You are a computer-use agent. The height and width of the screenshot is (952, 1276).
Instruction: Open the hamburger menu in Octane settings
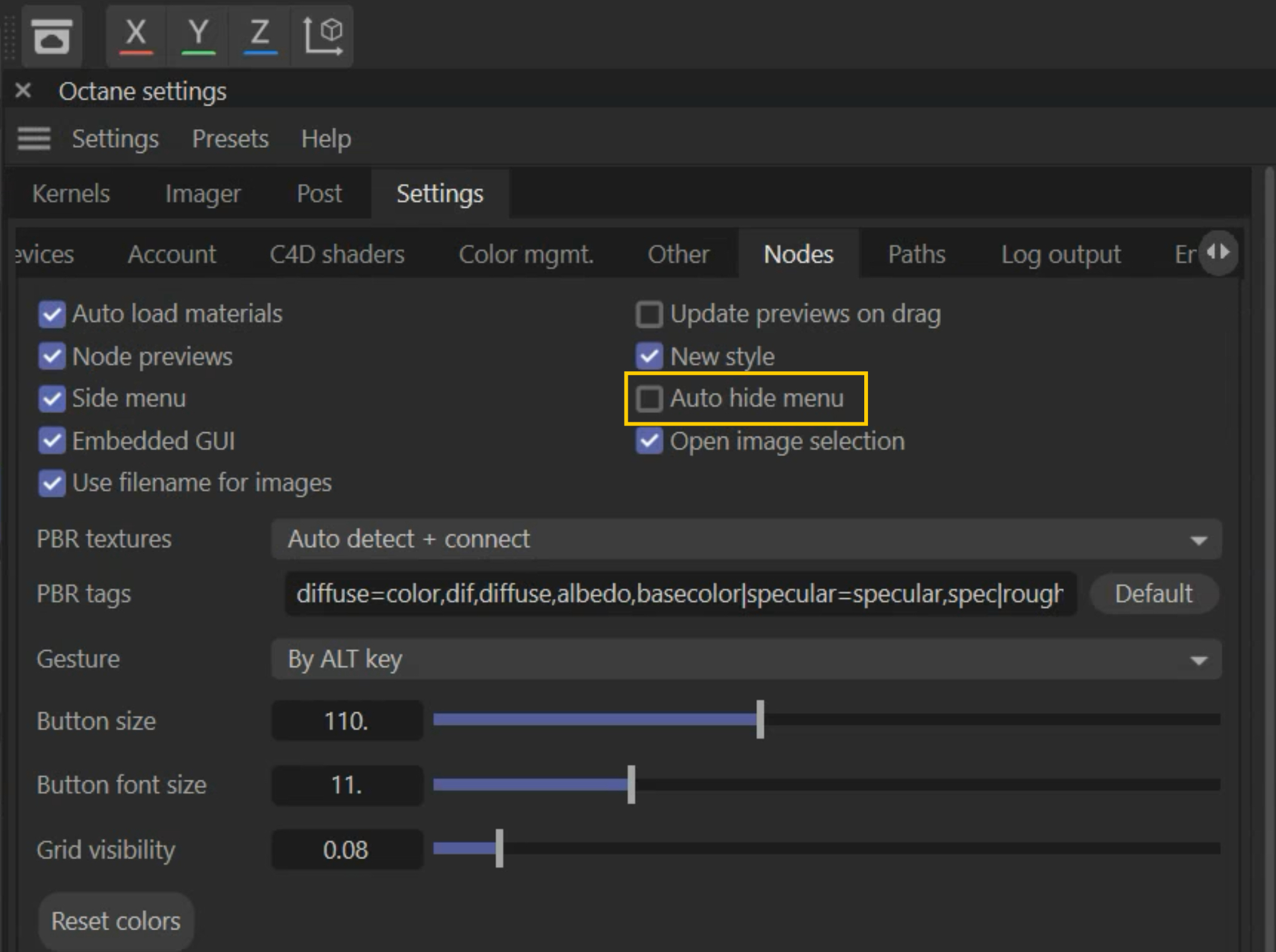[x=34, y=138]
